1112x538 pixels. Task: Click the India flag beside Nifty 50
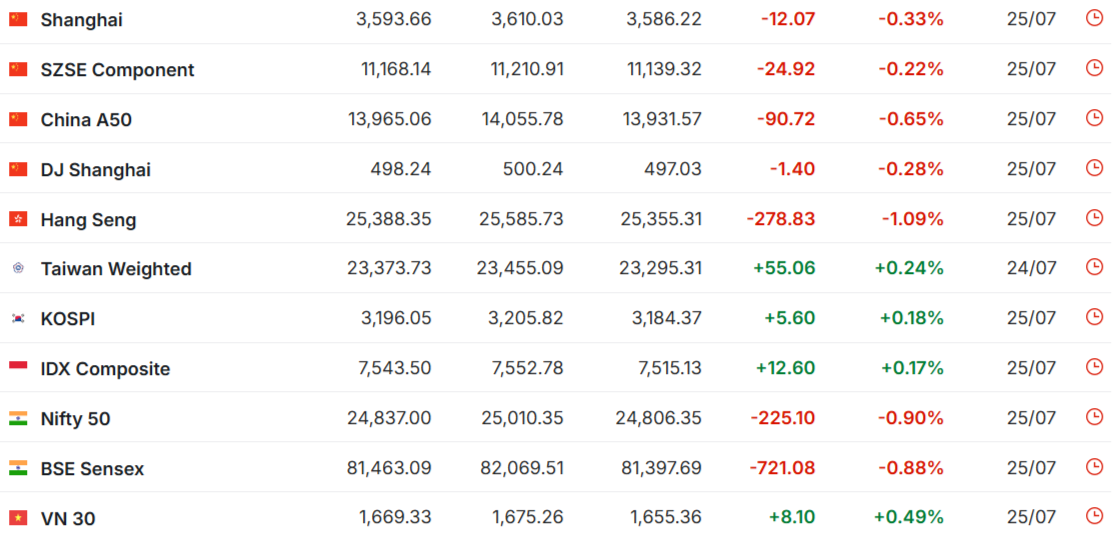[18, 418]
